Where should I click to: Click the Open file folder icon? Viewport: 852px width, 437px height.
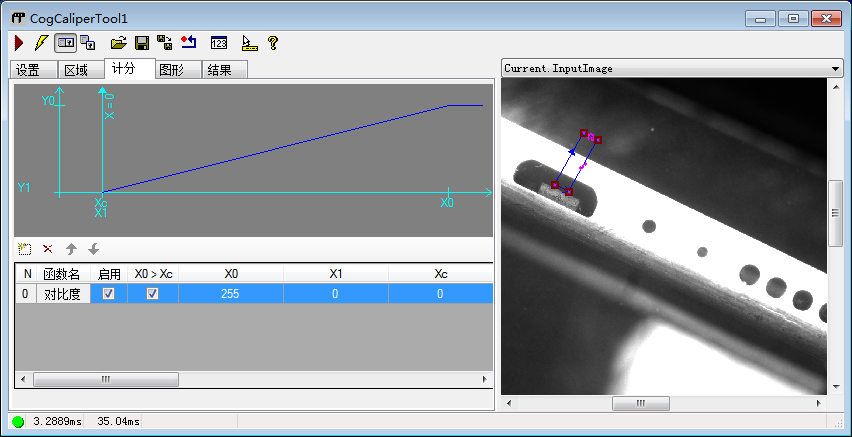tap(118, 43)
